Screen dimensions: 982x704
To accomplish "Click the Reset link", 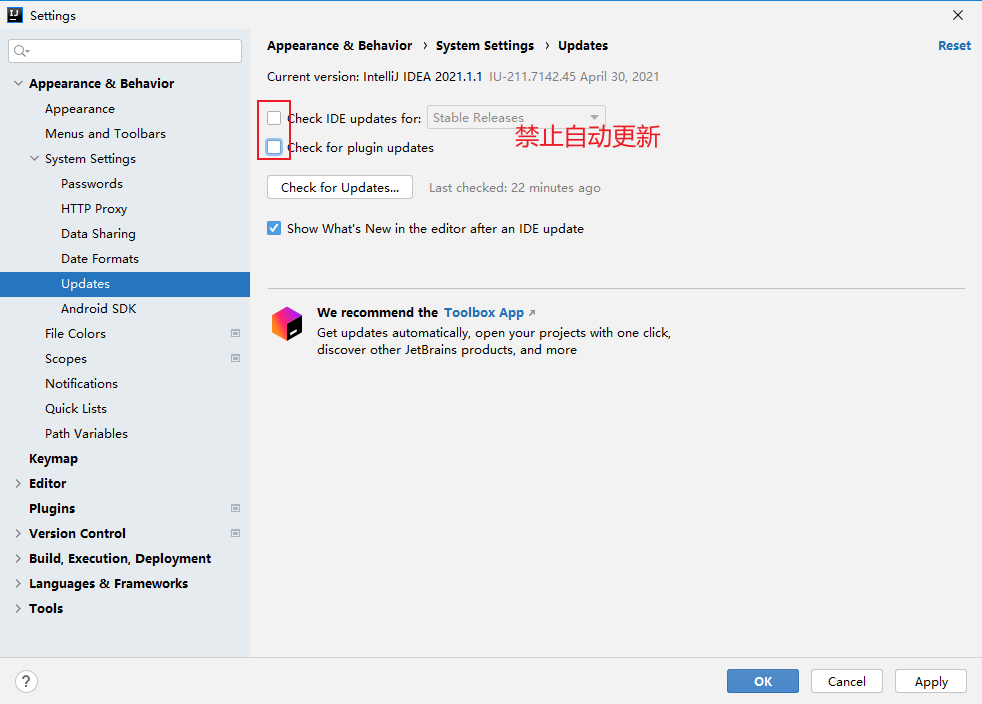I will (x=954, y=46).
